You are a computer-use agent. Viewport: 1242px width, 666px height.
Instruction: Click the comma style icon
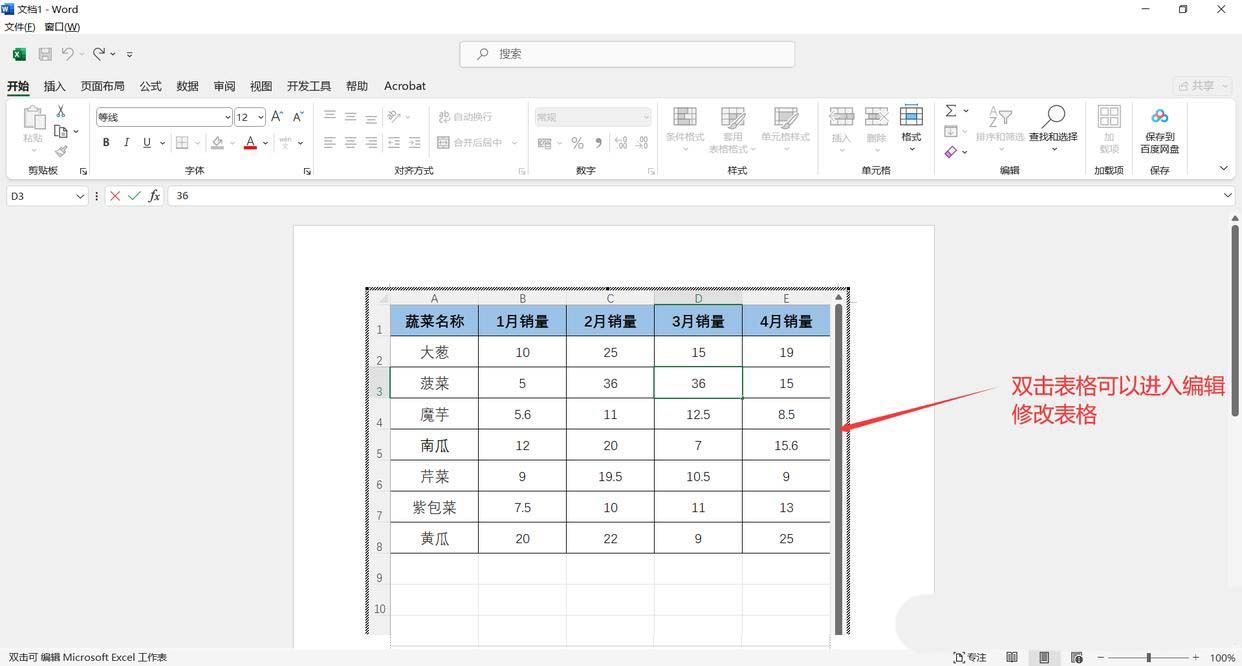point(598,143)
